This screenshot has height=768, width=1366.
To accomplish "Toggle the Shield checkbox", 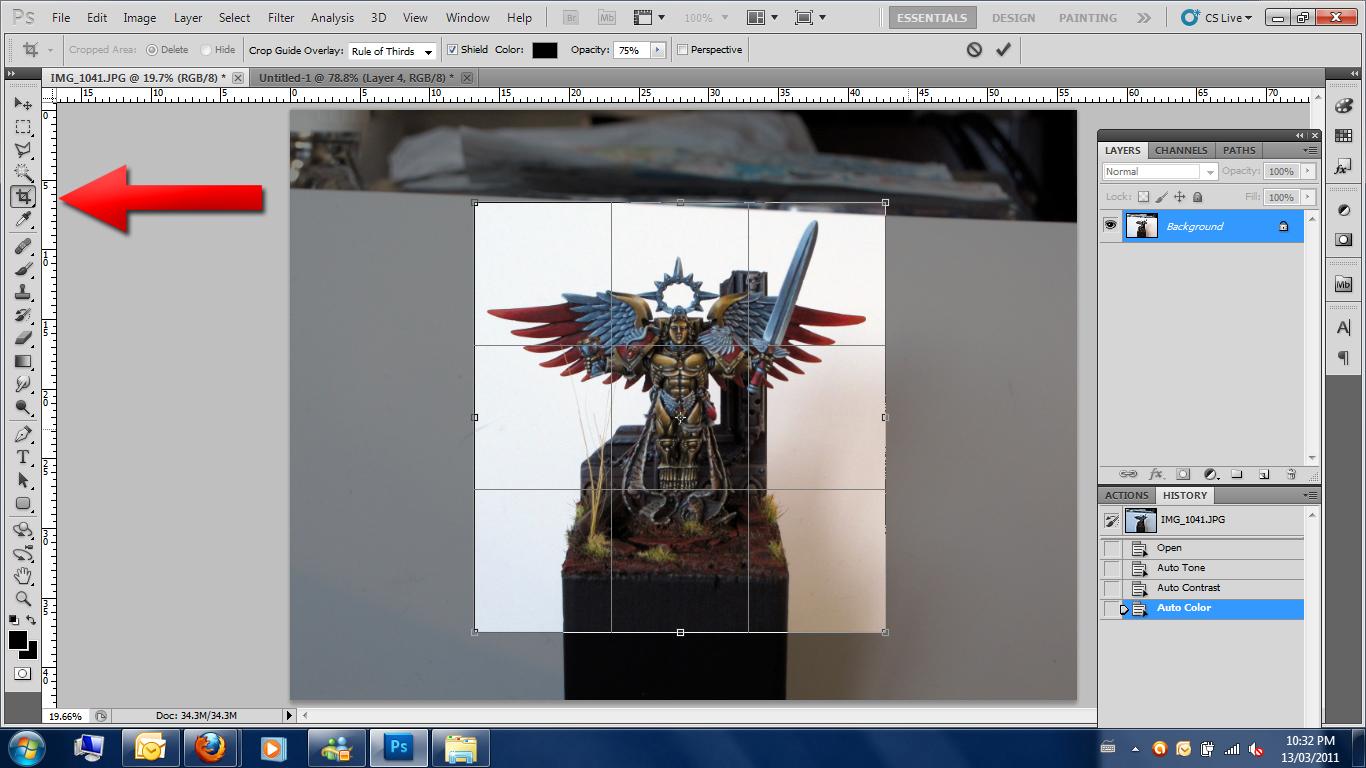I will (x=452, y=50).
